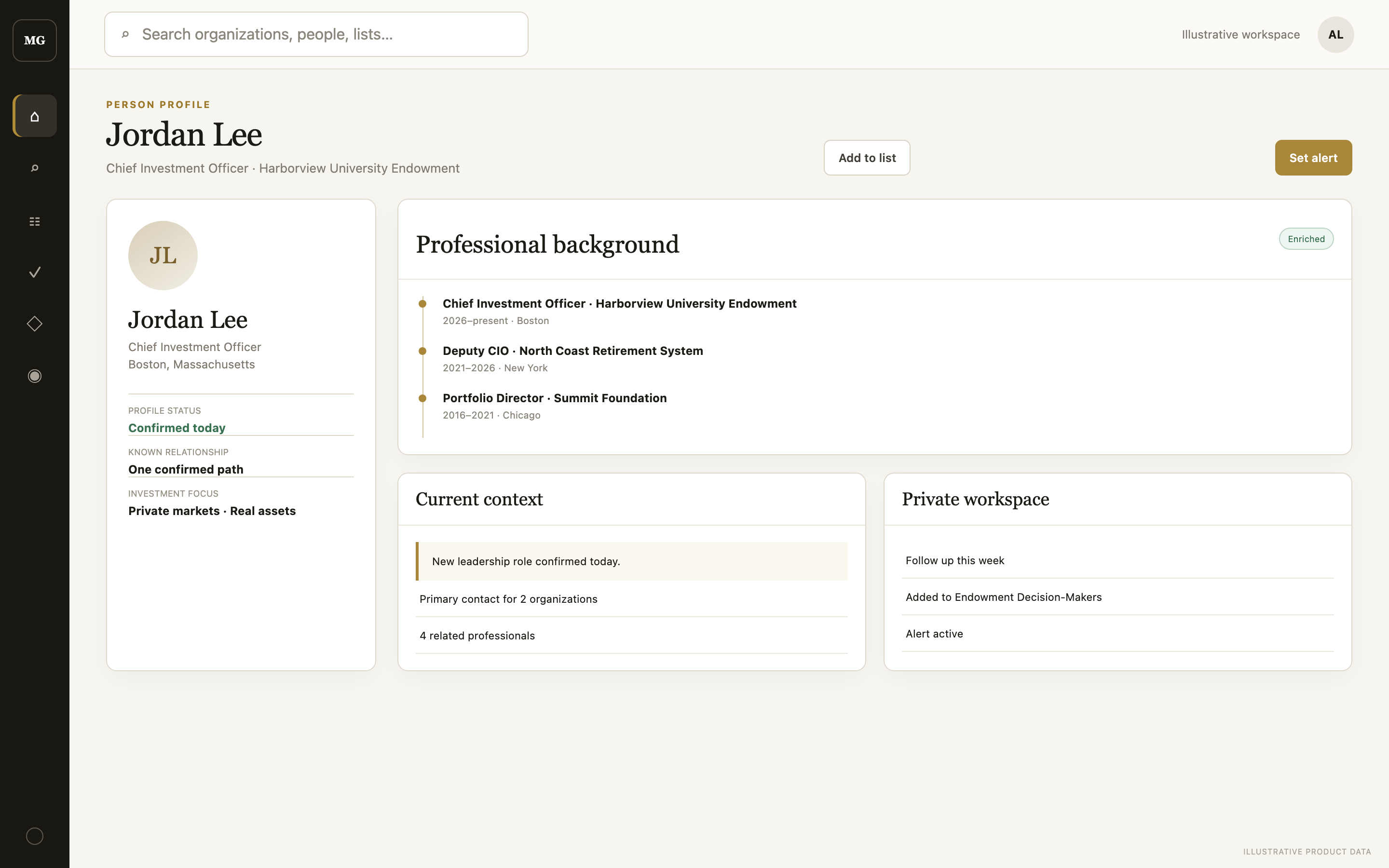
Task: Open the checkmark tasks icon in sidebar
Action: point(34,272)
